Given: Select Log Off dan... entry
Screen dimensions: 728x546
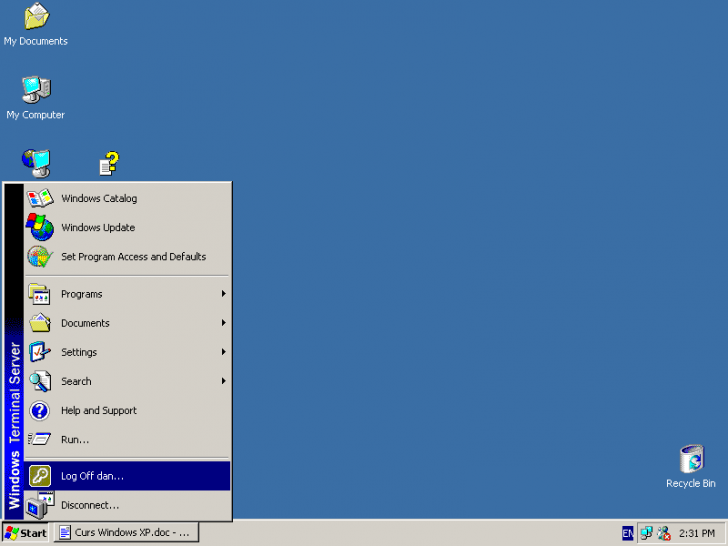Looking at the screenshot, I should tap(127, 476).
